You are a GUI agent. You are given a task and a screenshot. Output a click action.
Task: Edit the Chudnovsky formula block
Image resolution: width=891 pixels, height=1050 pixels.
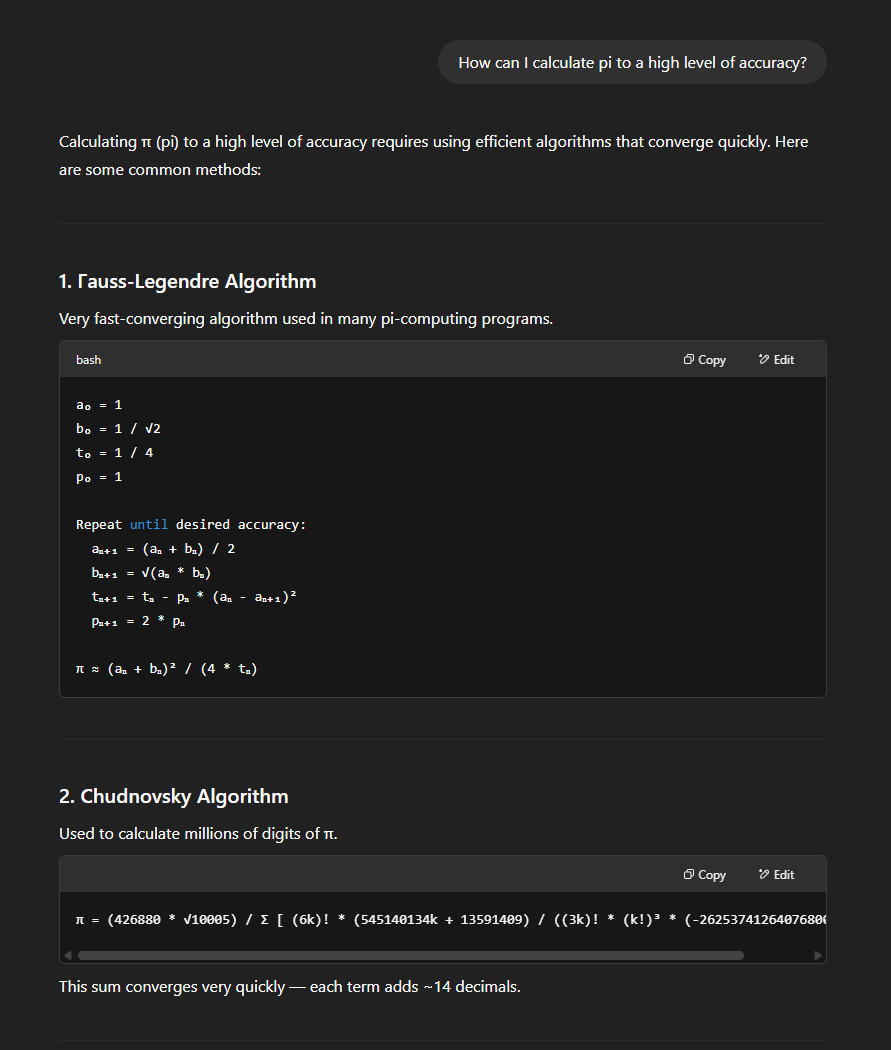coord(776,874)
